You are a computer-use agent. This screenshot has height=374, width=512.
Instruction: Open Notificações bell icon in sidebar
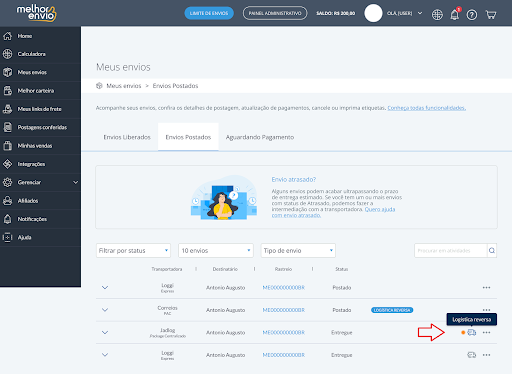(x=7, y=219)
